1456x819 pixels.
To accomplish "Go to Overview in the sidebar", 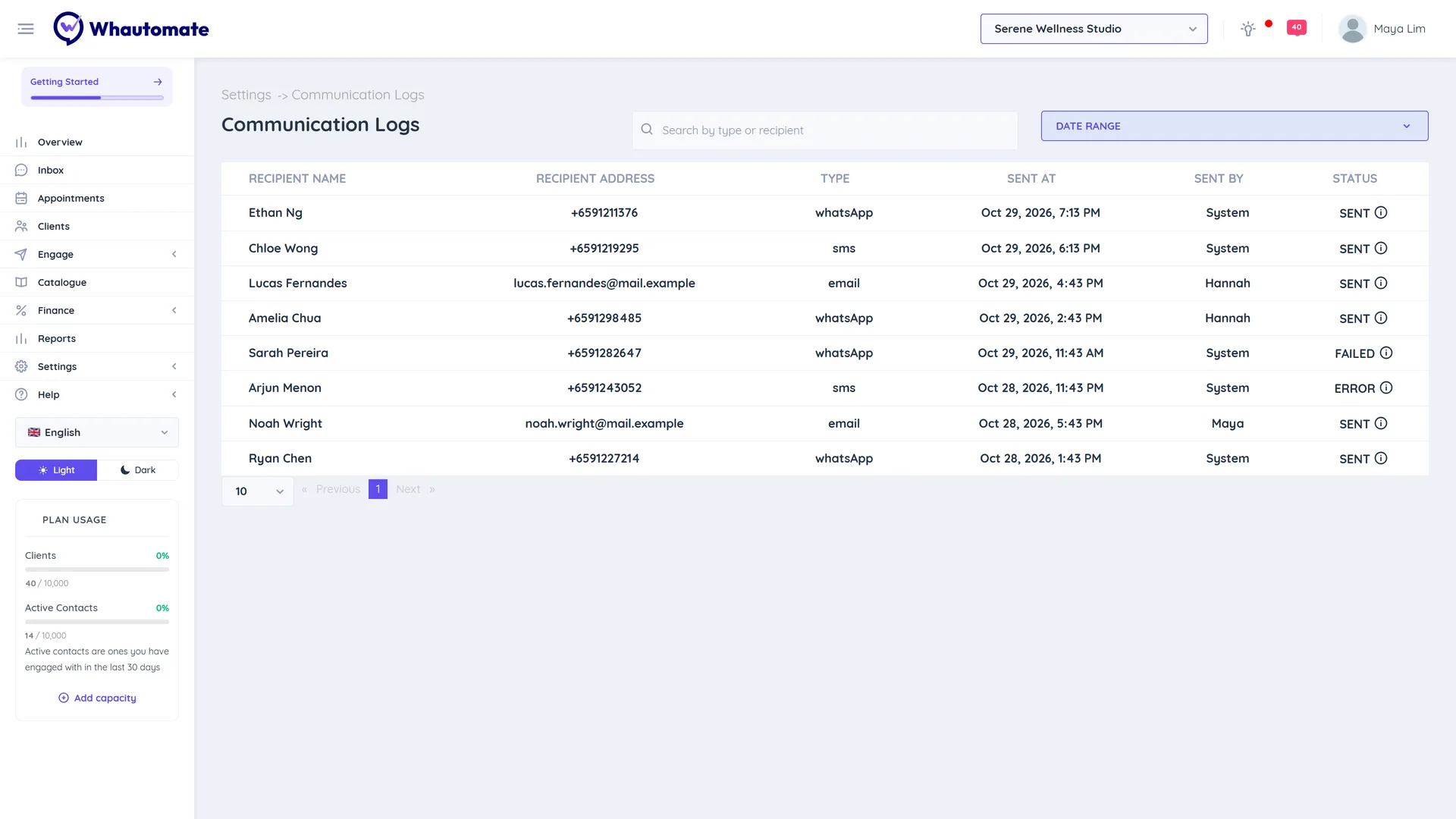I will click(97, 142).
